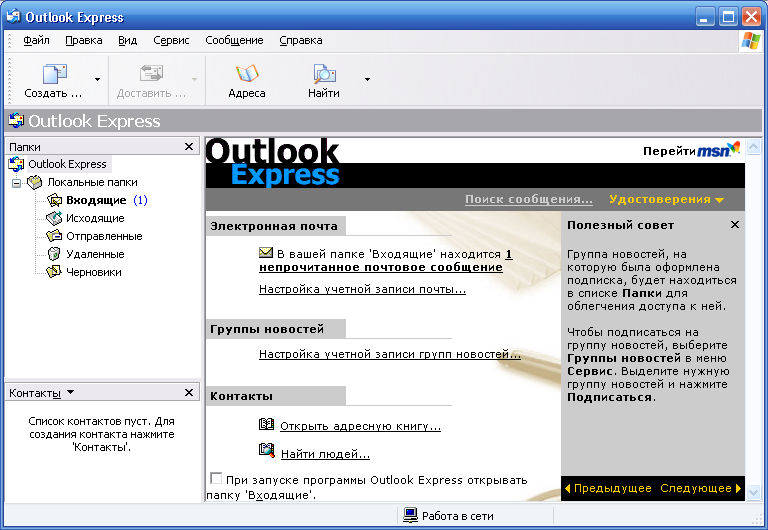Maximize the Outlook Express window

point(728,17)
